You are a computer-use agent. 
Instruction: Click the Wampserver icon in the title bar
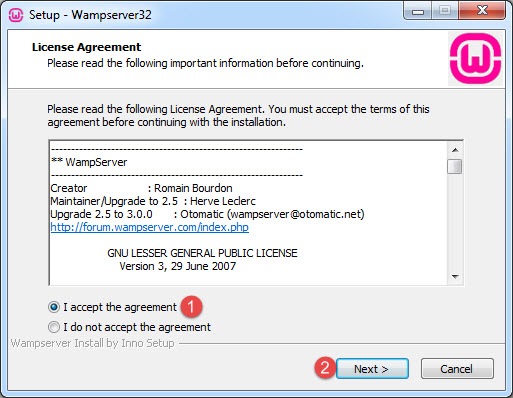(15, 15)
